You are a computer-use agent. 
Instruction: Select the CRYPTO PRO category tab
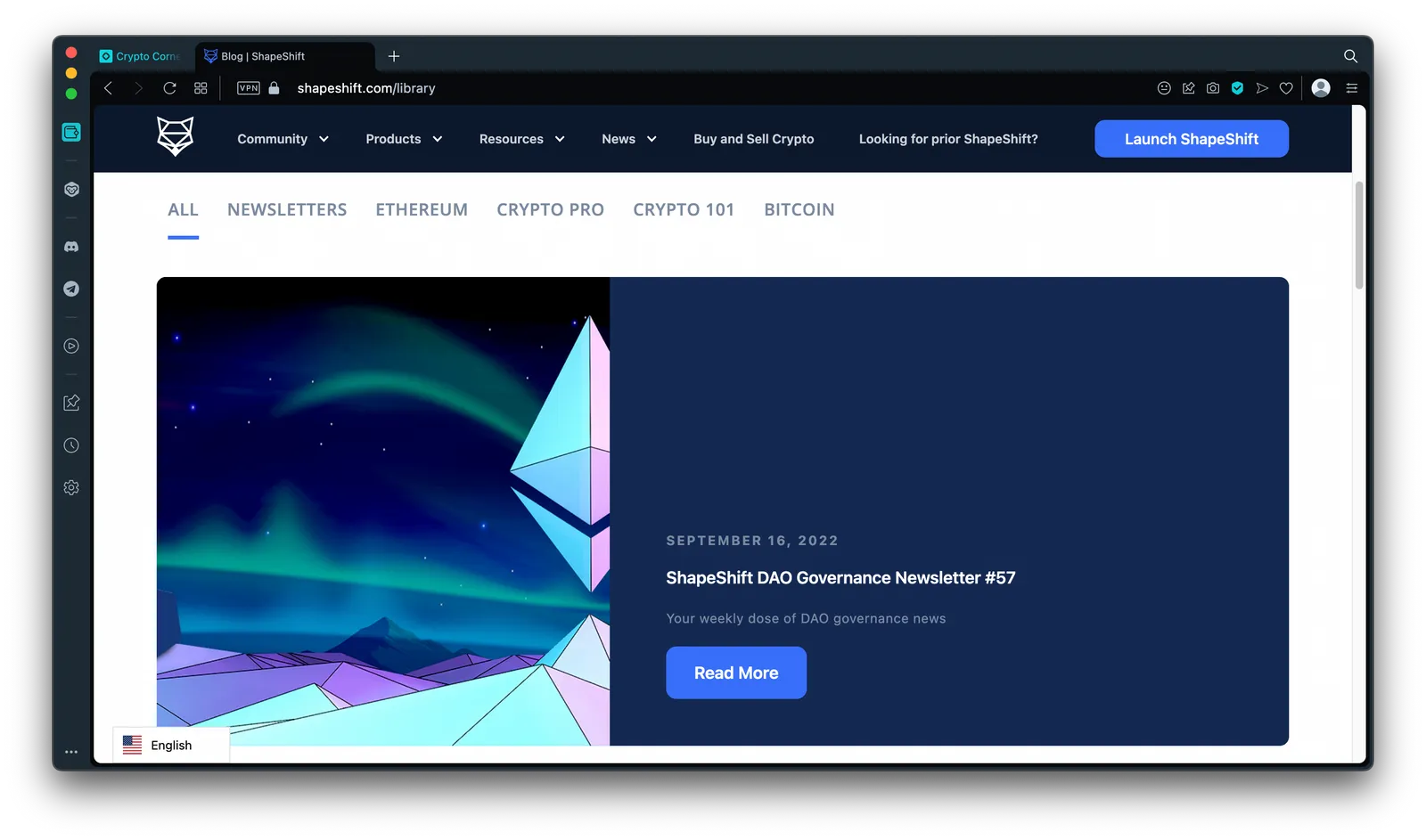pyautogui.click(x=550, y=210)
